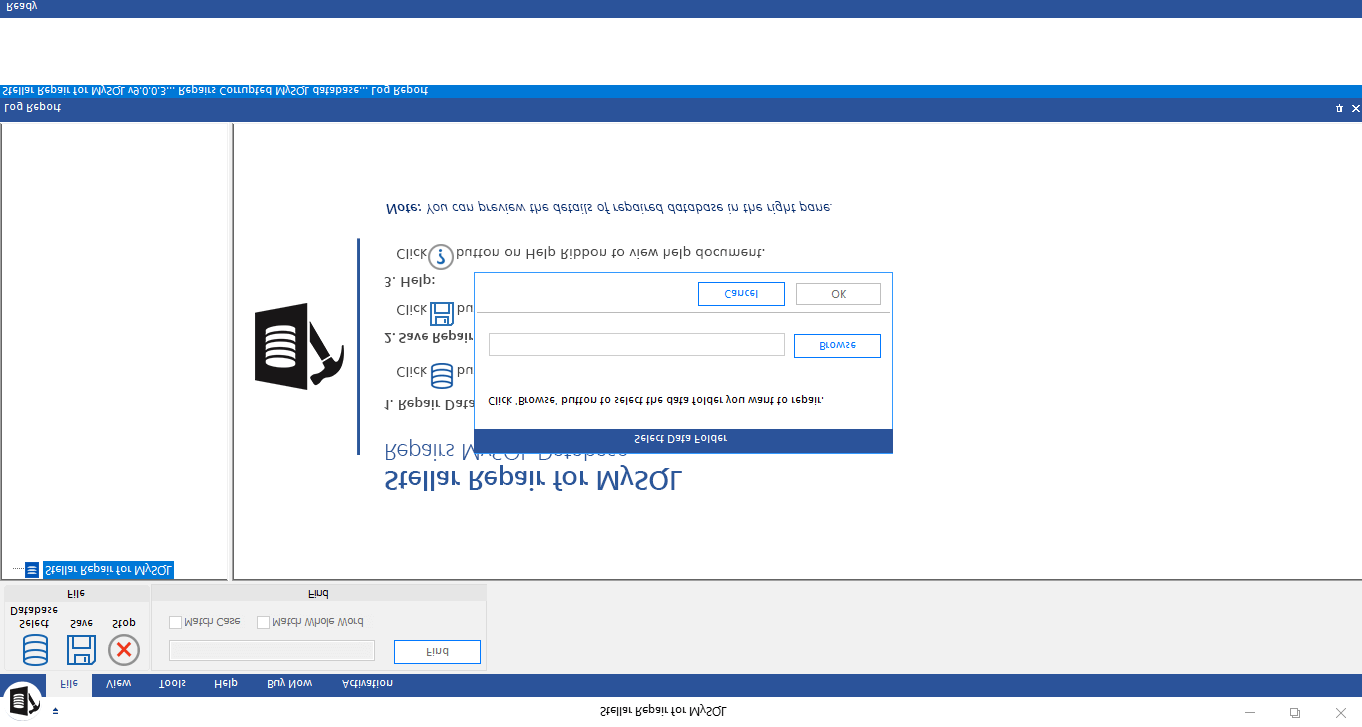
Task: Cancel the Select Data Folder dialog
Action: point(741,293)
